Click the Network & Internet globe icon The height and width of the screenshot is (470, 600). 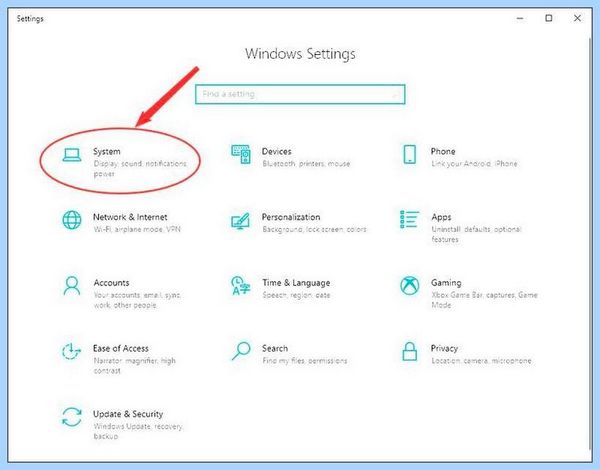pyautogui.click(x=72, y=220)
